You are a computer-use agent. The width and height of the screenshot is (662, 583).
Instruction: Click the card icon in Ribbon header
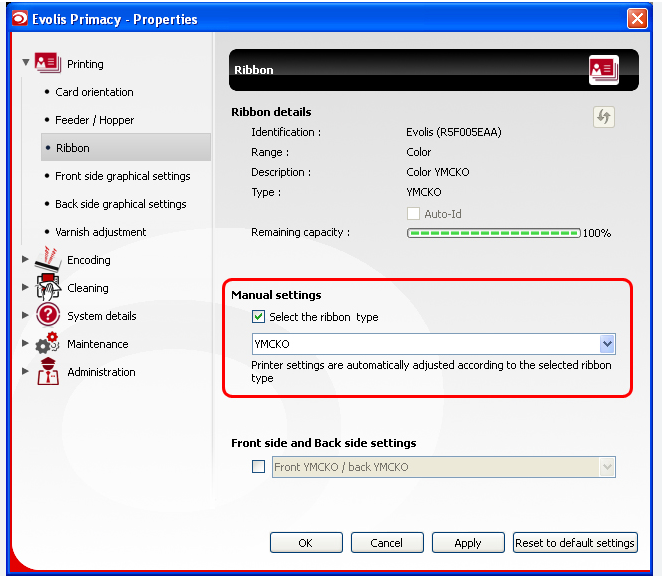(604, 70)
